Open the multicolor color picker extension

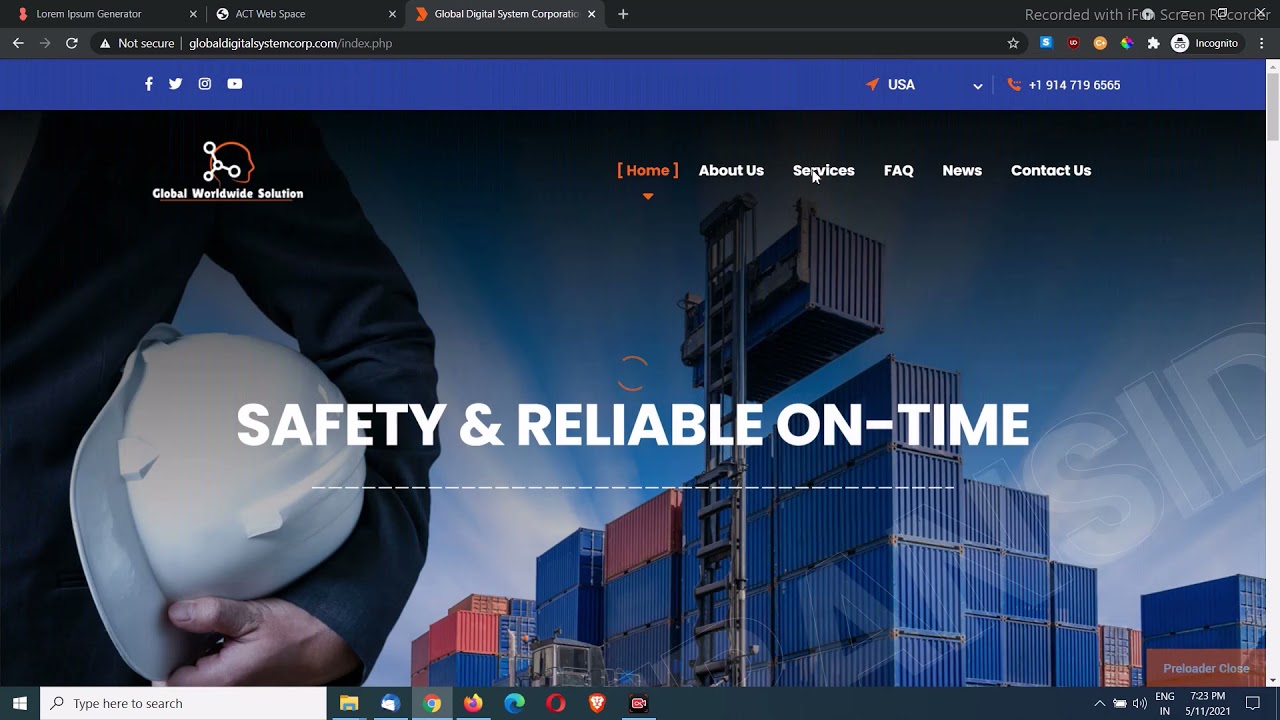pos(1127,43)
